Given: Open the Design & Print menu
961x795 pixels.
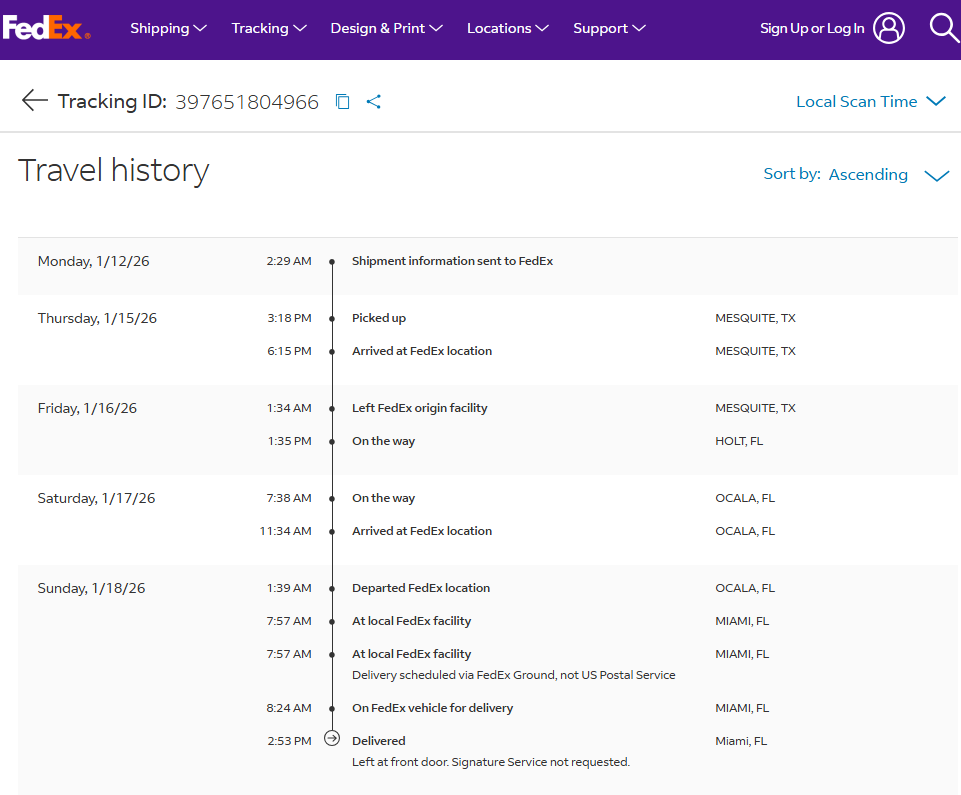Looking at the screenshot, I should pyautogui.click(x=386, y=28).
